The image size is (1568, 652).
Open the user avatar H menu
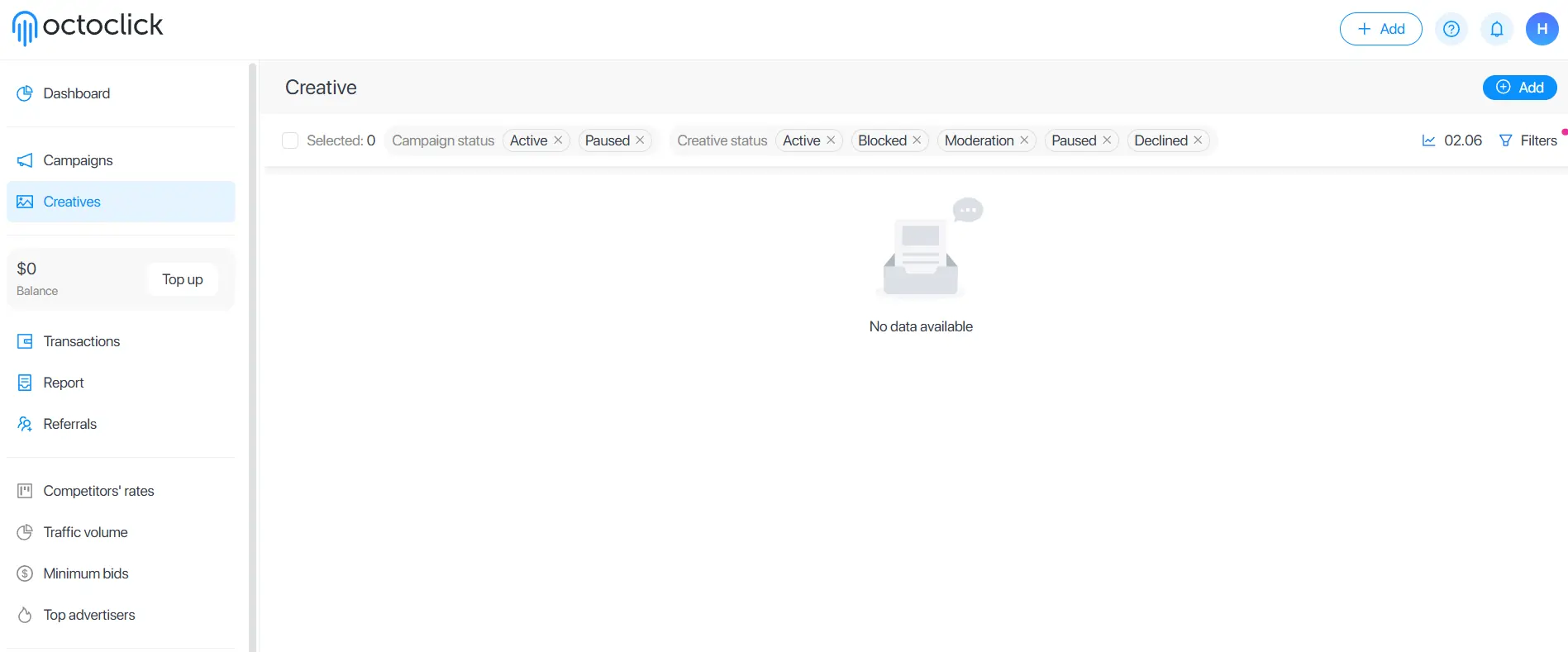coord(1542,29)
